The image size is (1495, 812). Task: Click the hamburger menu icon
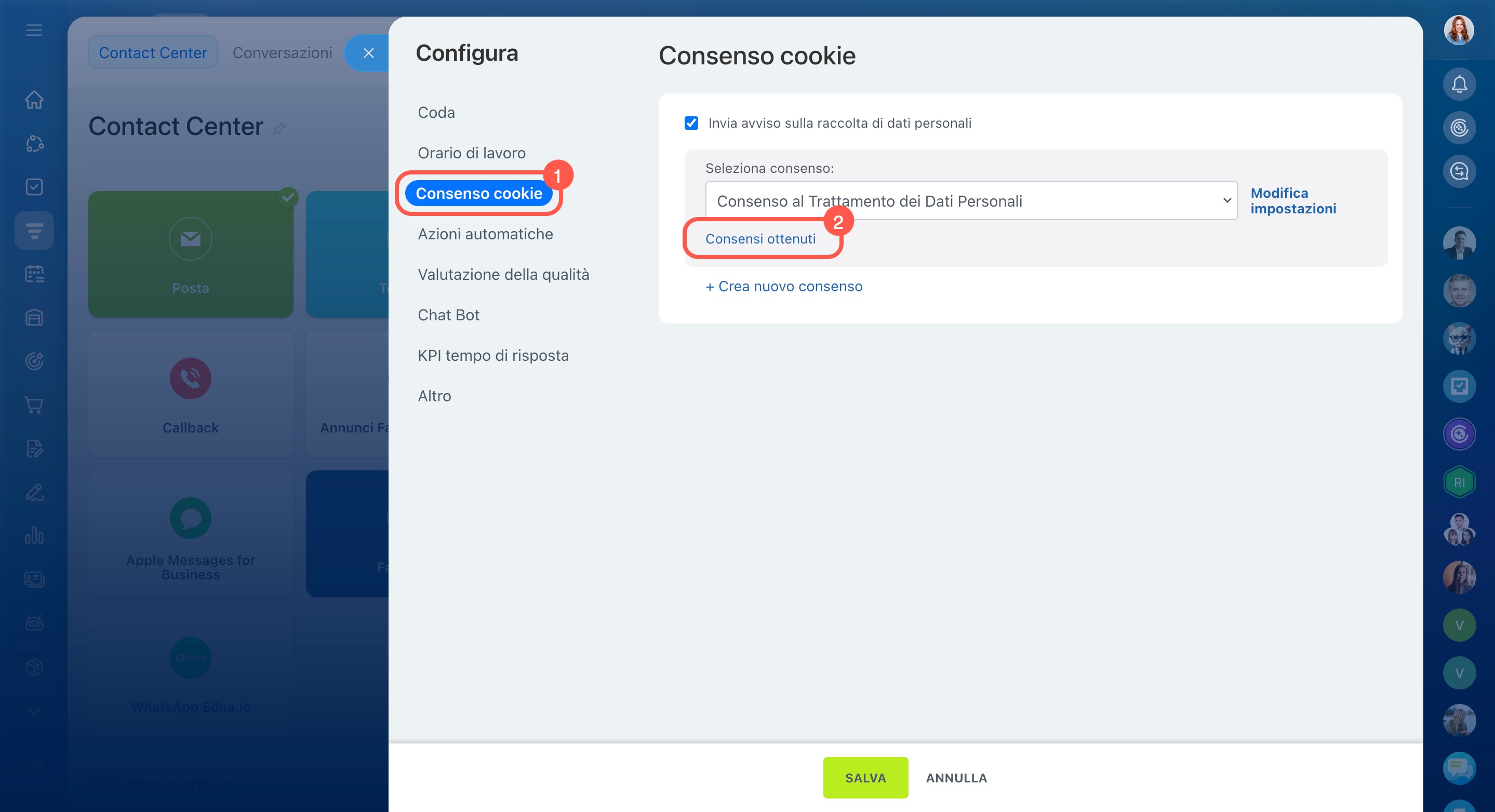click(x=34, y=30)
